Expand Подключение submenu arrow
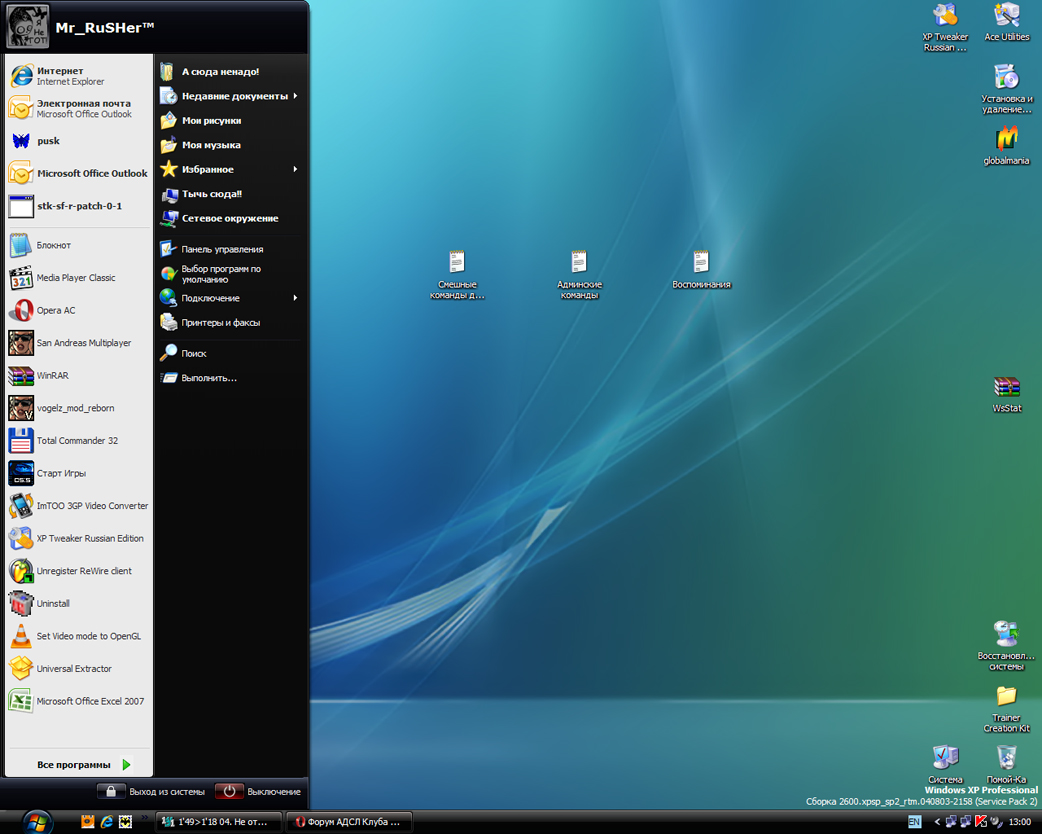The height and width of the screenshot is (834, 1042). [295, 298]
